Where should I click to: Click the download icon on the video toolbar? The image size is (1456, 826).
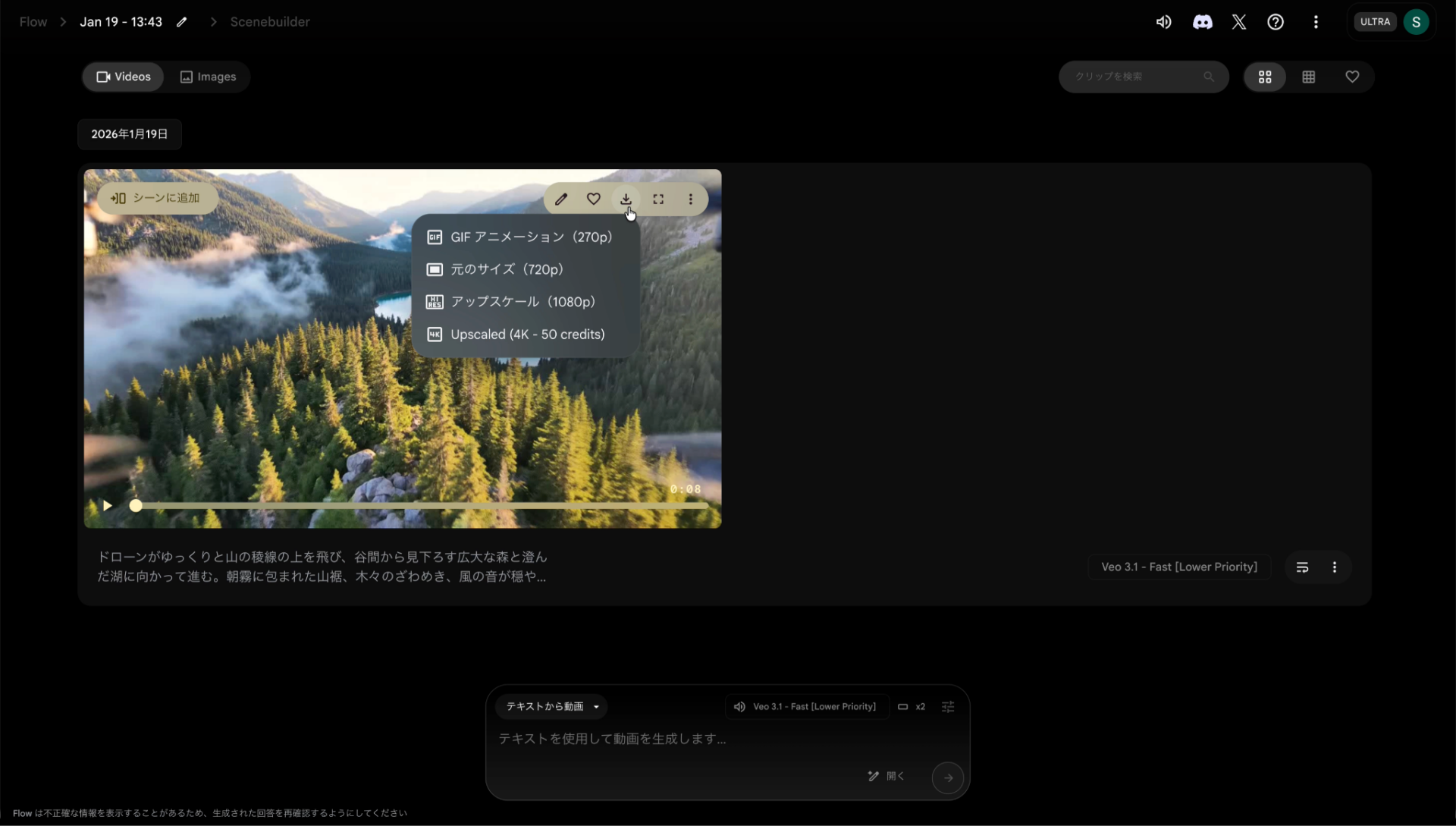pos(626,199)
